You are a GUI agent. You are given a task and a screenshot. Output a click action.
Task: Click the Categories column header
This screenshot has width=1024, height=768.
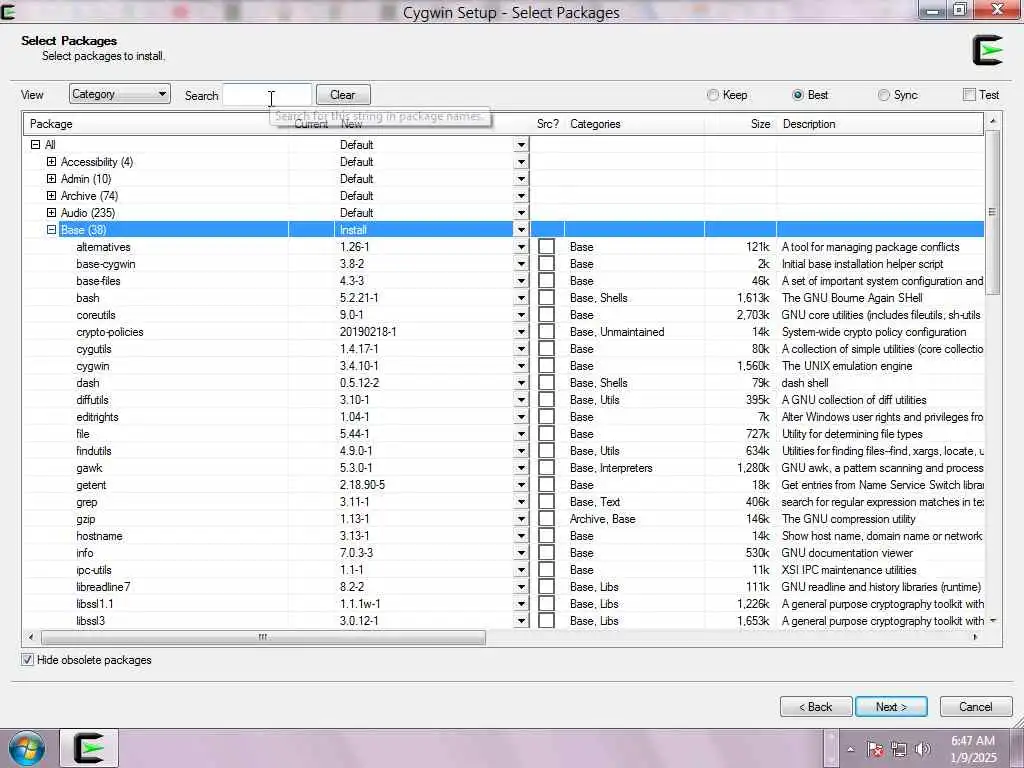point(634,124)
